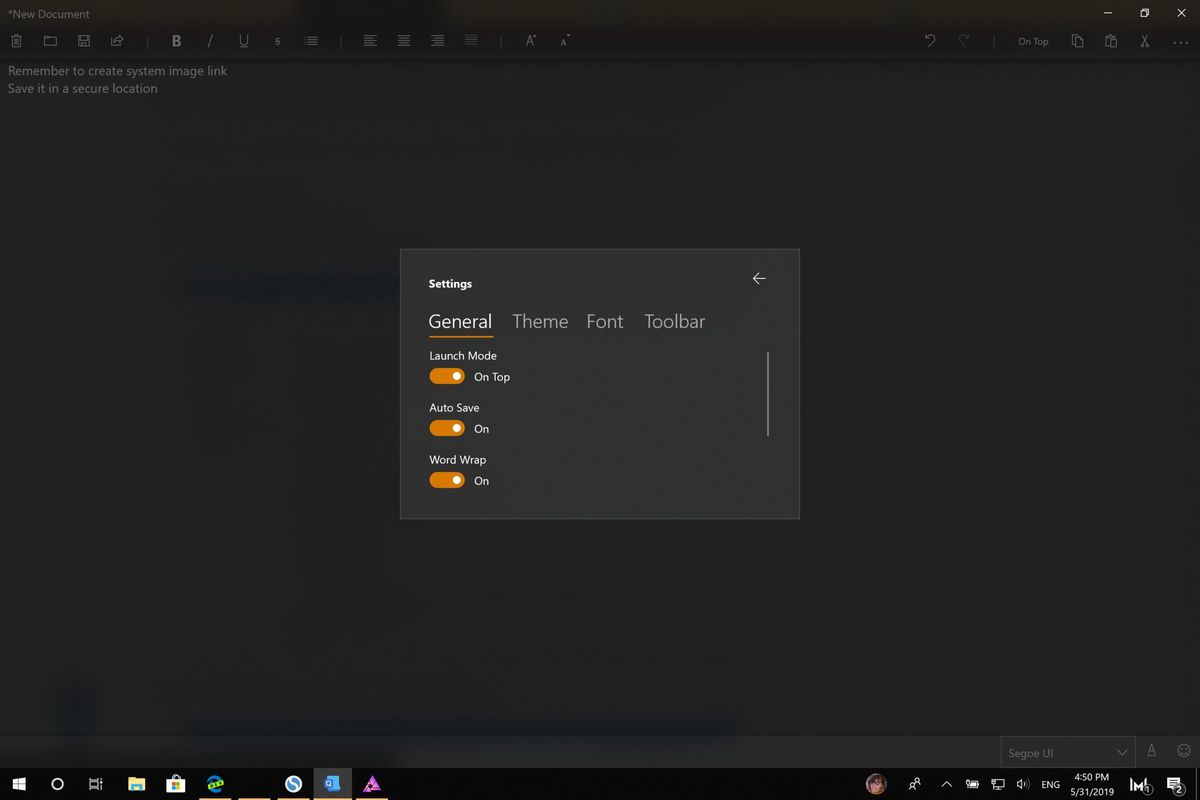Screen dimensions: 1200x800
Task: Align text to the center
Action: (x=404, y=41)
